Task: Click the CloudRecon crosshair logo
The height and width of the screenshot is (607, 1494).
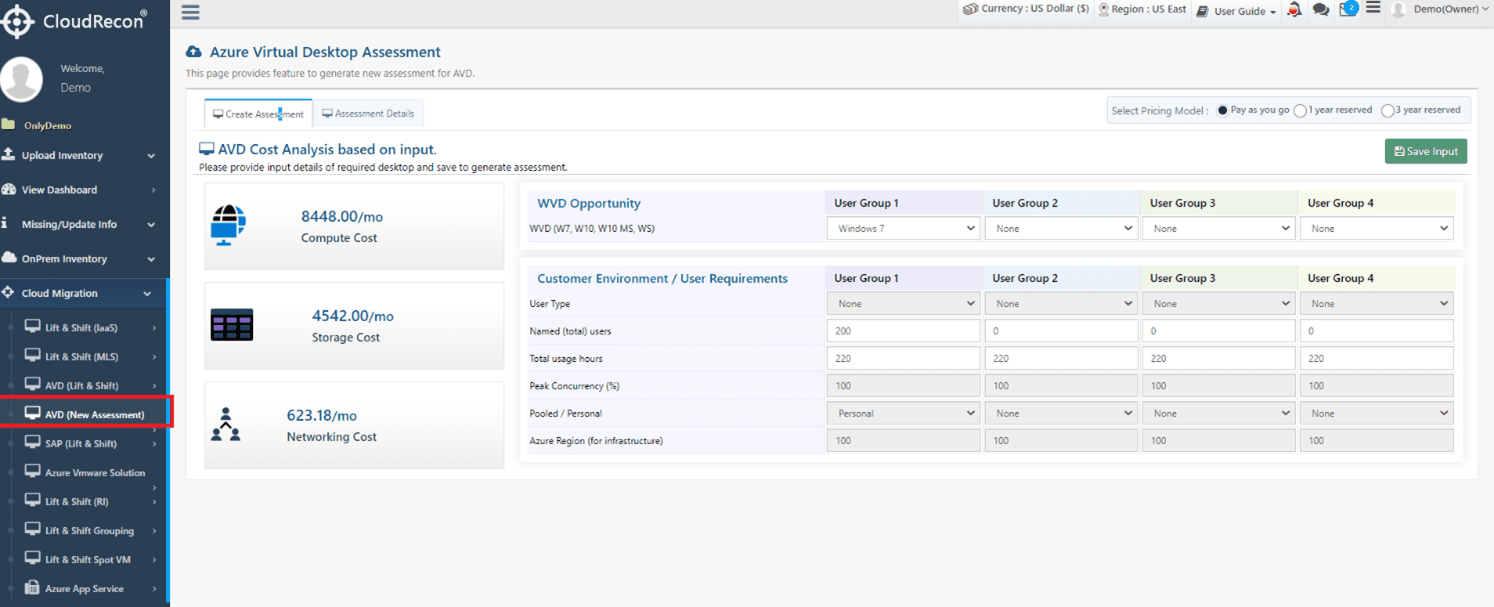Action: (18, 21)
